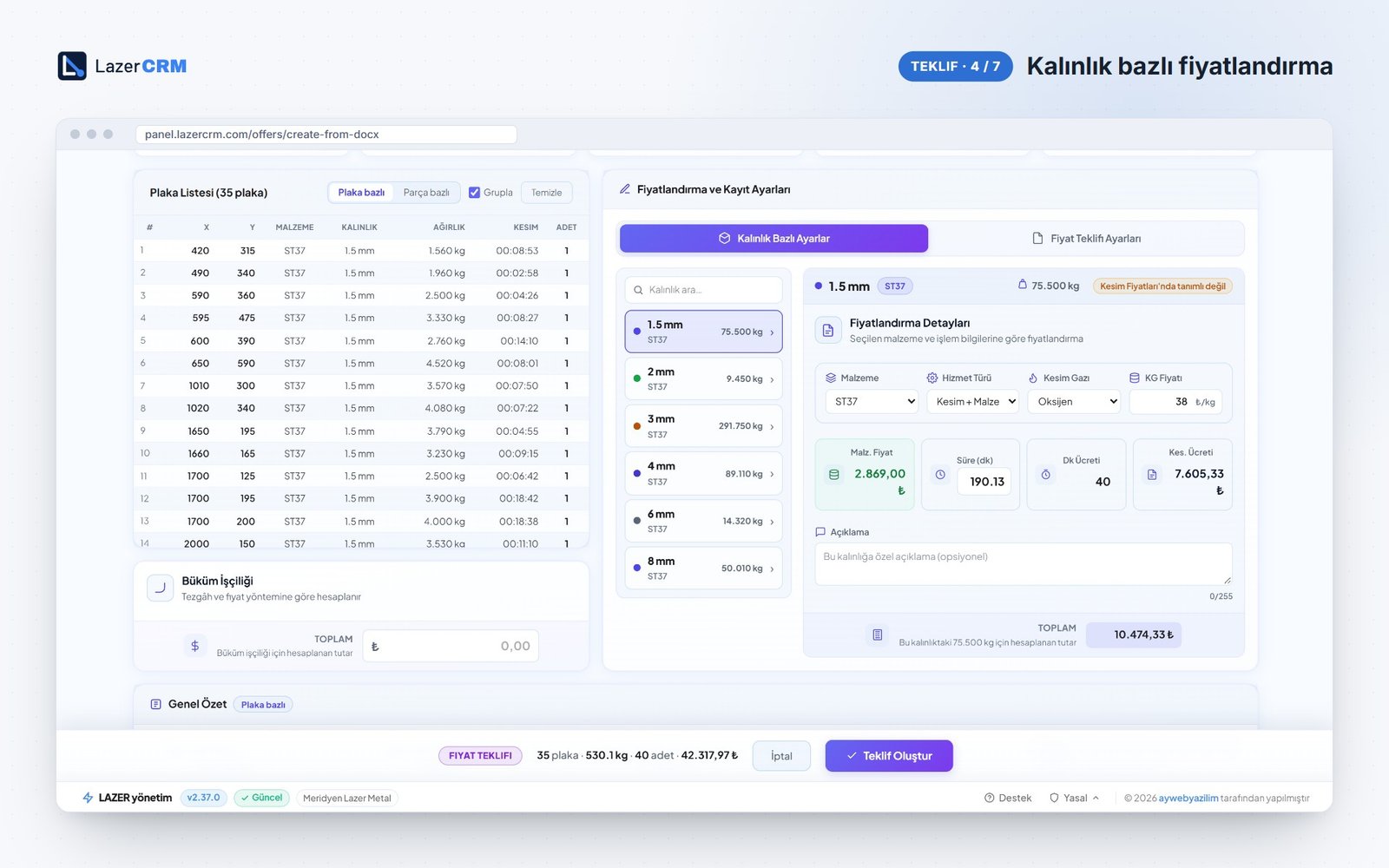Click the Destek help icon
1389x868 pixels.
click(989, 798)
